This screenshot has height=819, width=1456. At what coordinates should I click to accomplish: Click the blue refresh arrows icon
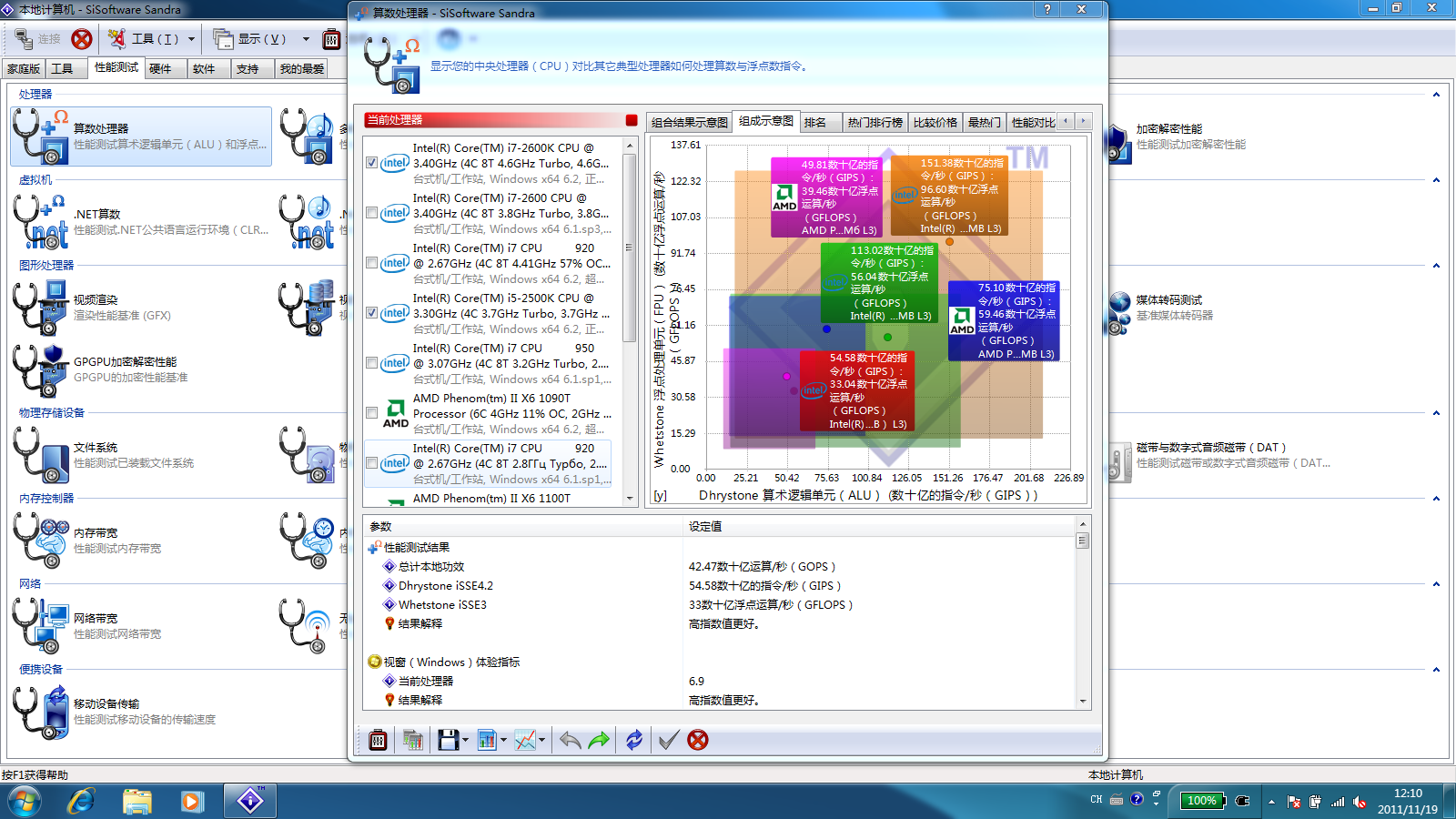tap(634, 740)
